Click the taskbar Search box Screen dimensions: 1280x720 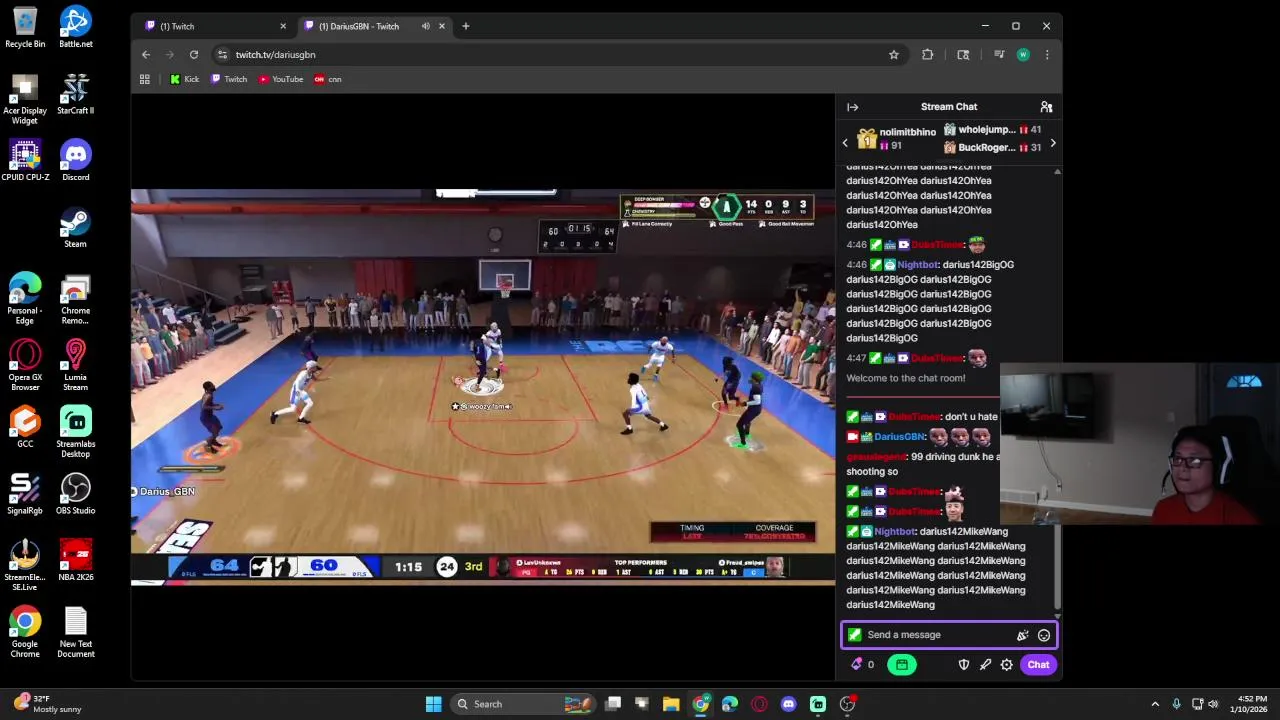pyautogui.click(x=522, y=704)
